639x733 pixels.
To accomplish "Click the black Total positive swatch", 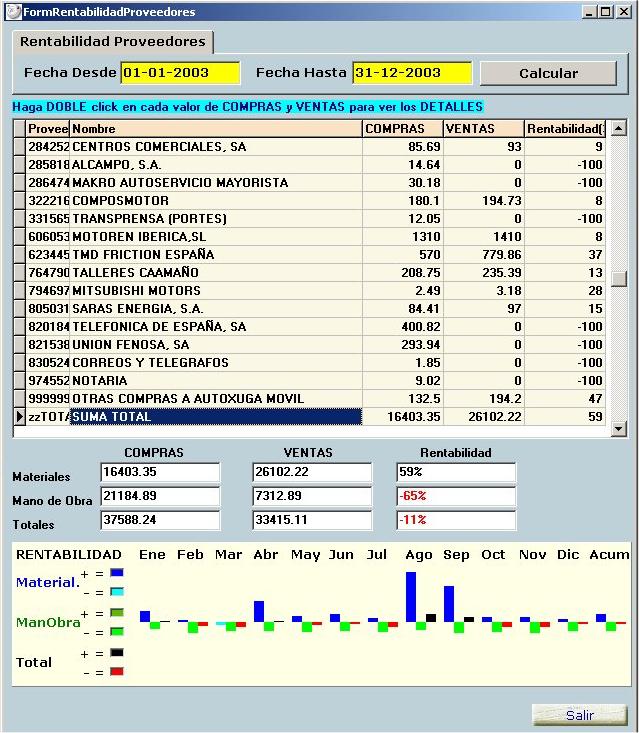I will coord(117,652).
